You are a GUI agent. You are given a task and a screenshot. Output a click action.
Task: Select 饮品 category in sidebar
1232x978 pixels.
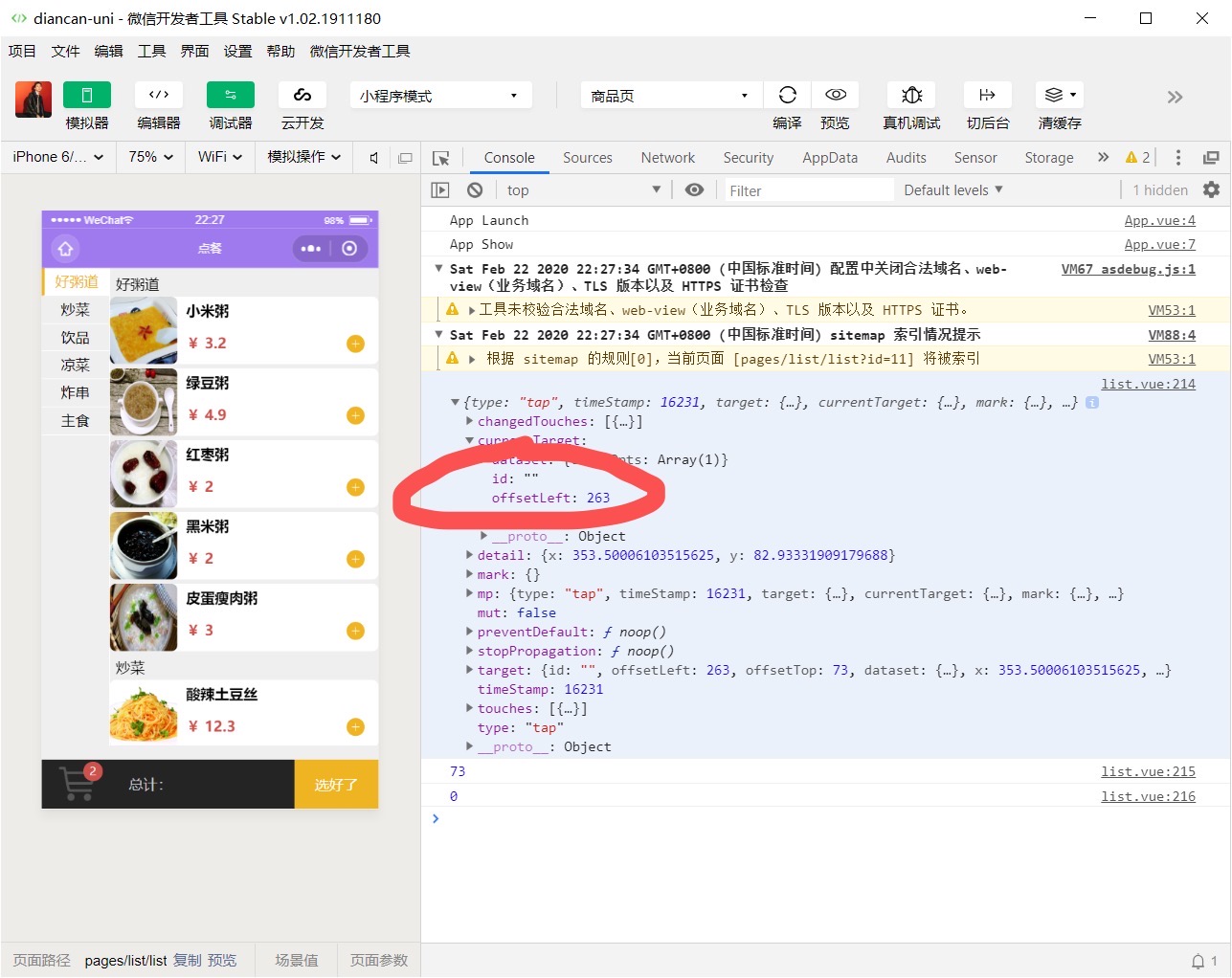76,337
